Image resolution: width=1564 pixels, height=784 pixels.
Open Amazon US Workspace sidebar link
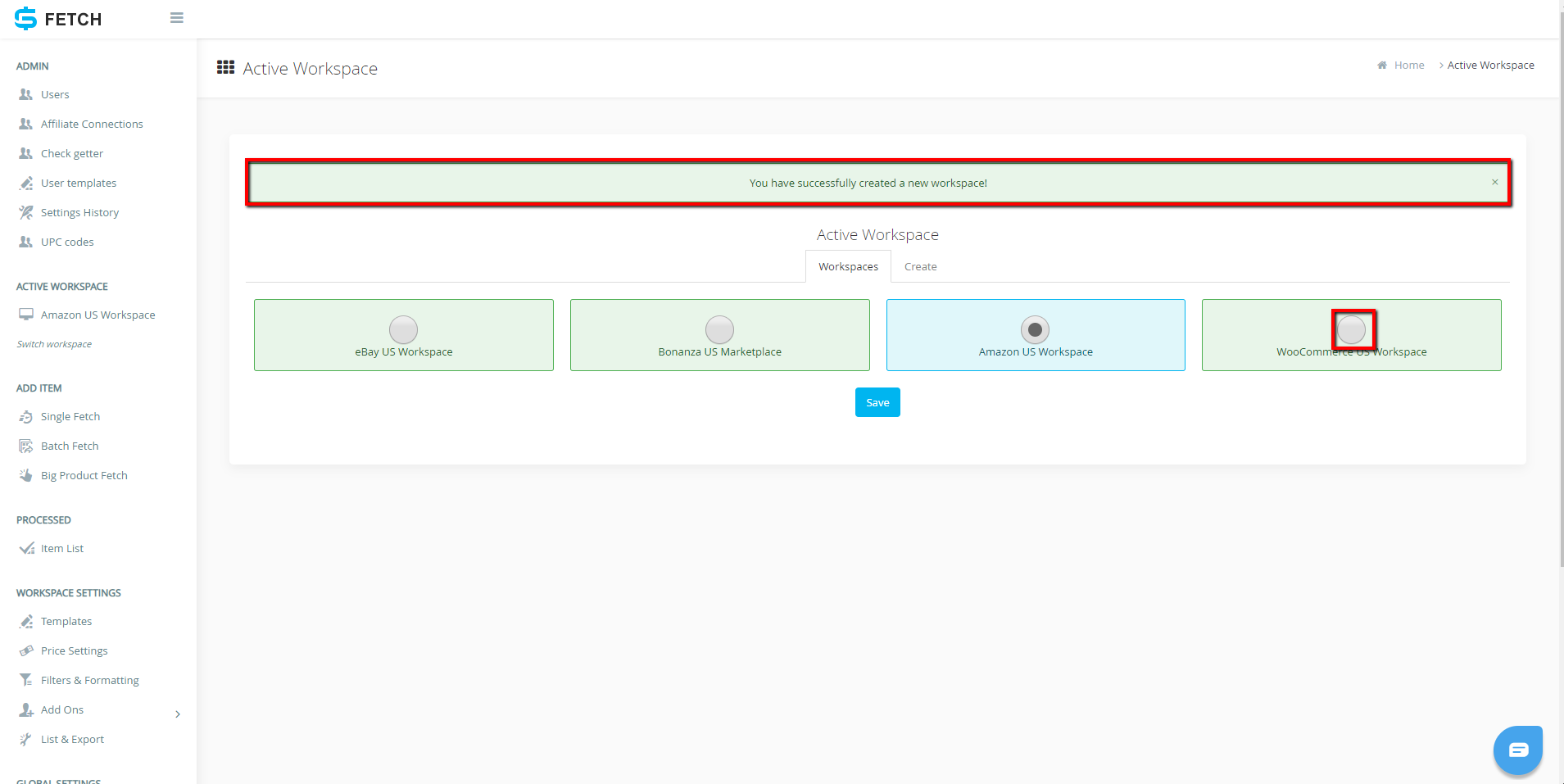[x=97, y=315]
